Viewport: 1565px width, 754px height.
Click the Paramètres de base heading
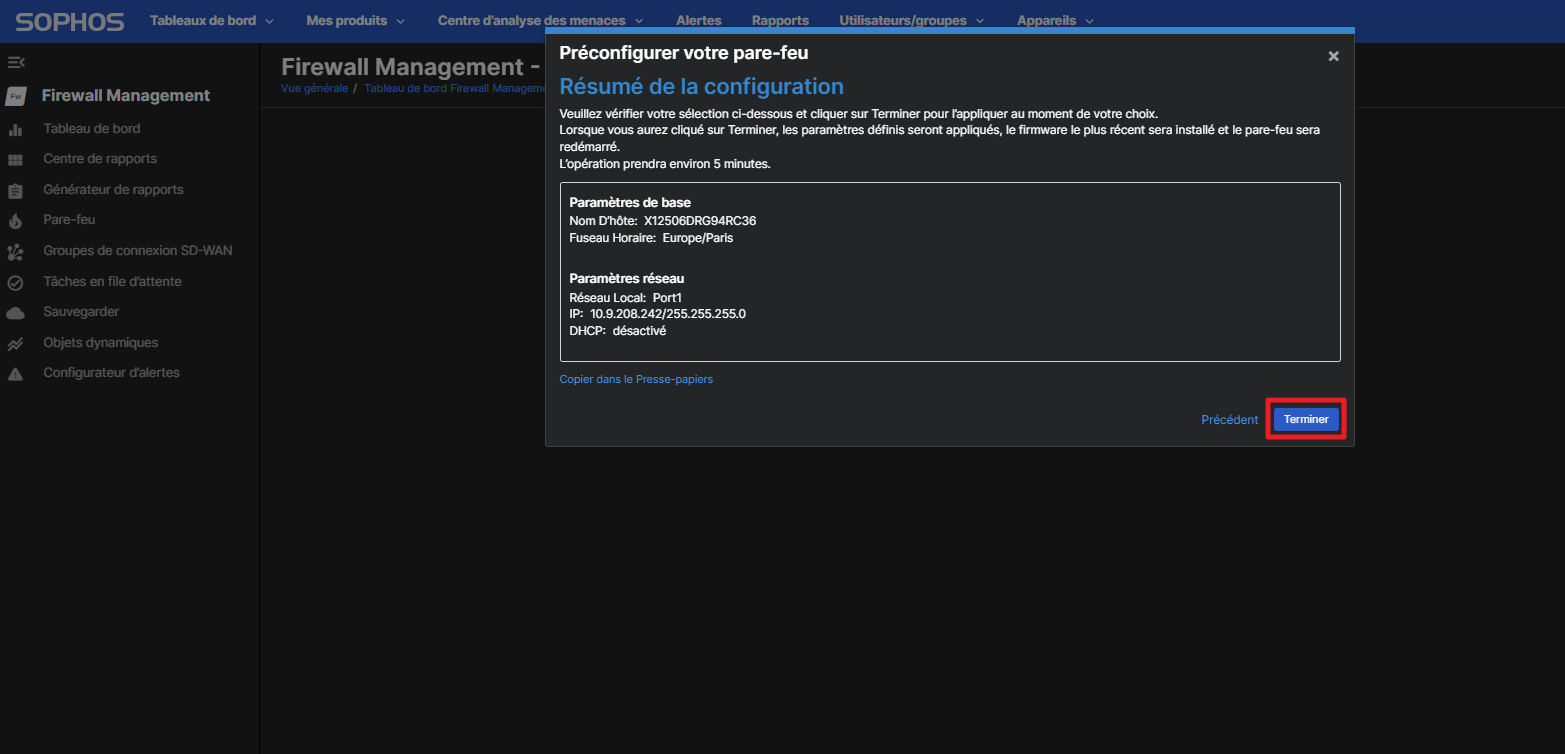point(630,202)
